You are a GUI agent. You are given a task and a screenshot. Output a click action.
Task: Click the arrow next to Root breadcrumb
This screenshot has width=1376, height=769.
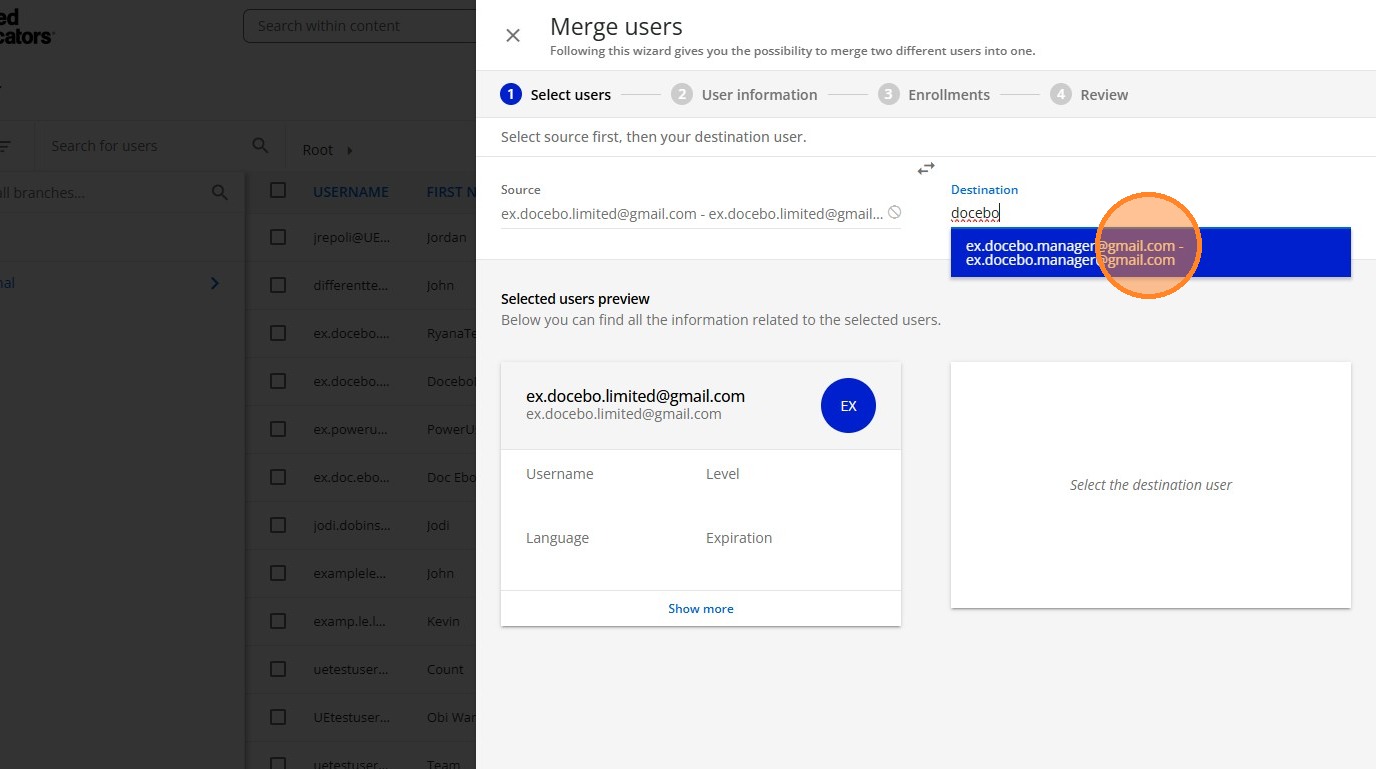tap(350, 150)
